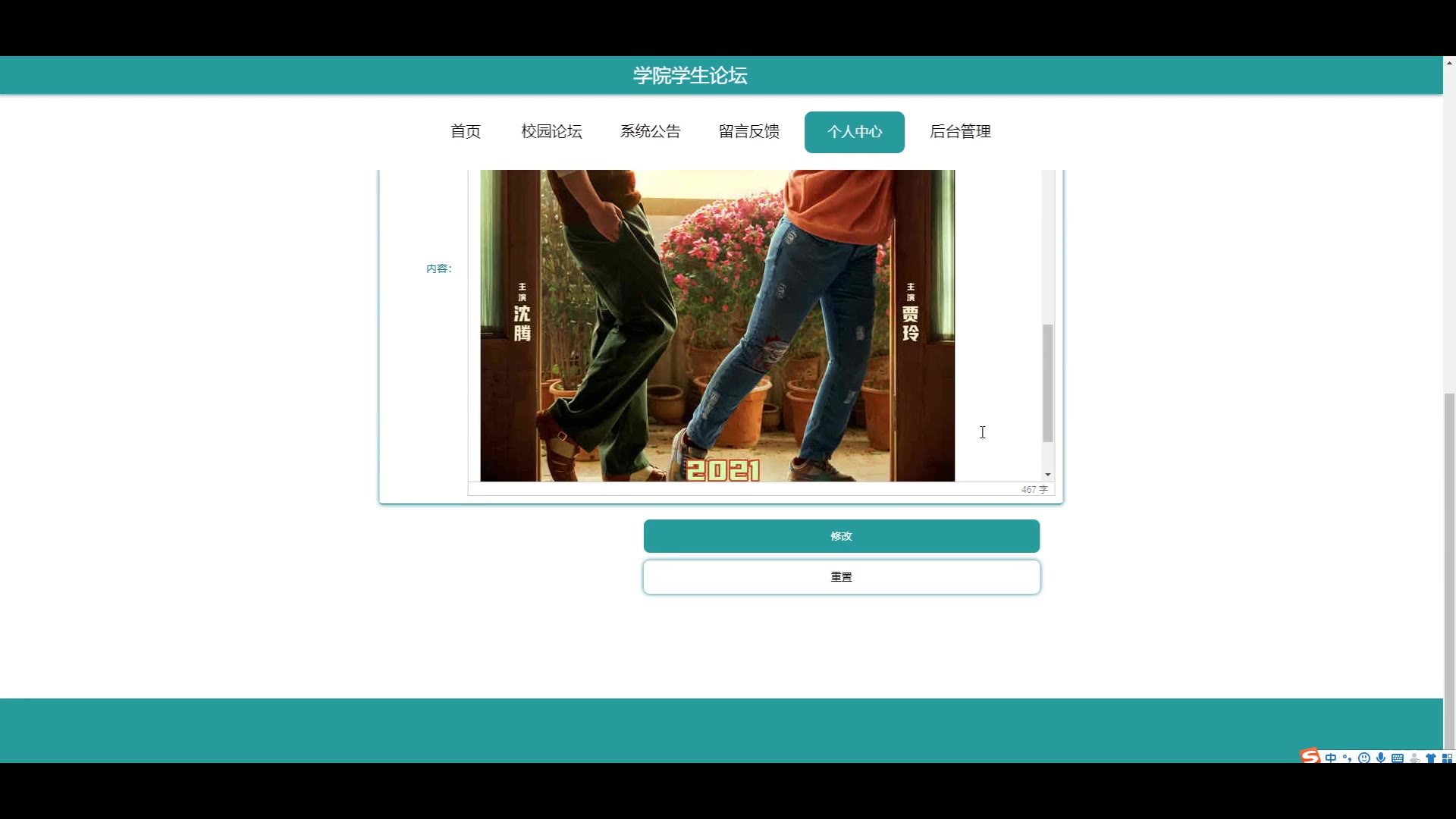Screen dimensions: 1456x819
Task: Open the 系统公告 menu item
Action: pyautogui.click(x=650, y=132)
